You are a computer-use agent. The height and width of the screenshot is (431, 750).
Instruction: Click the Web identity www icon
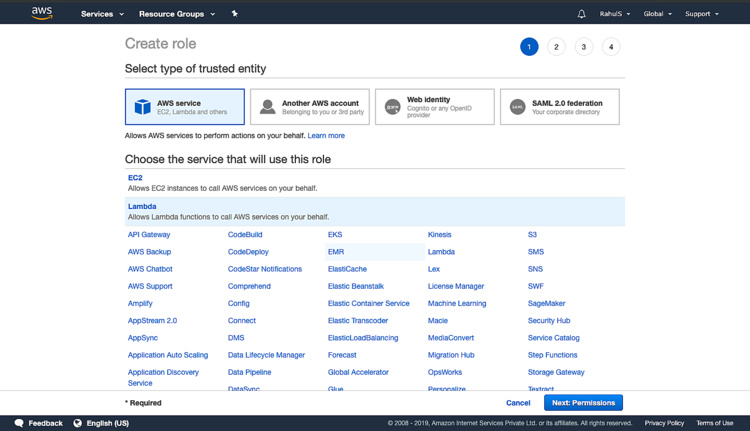click(x=392, y=107)
